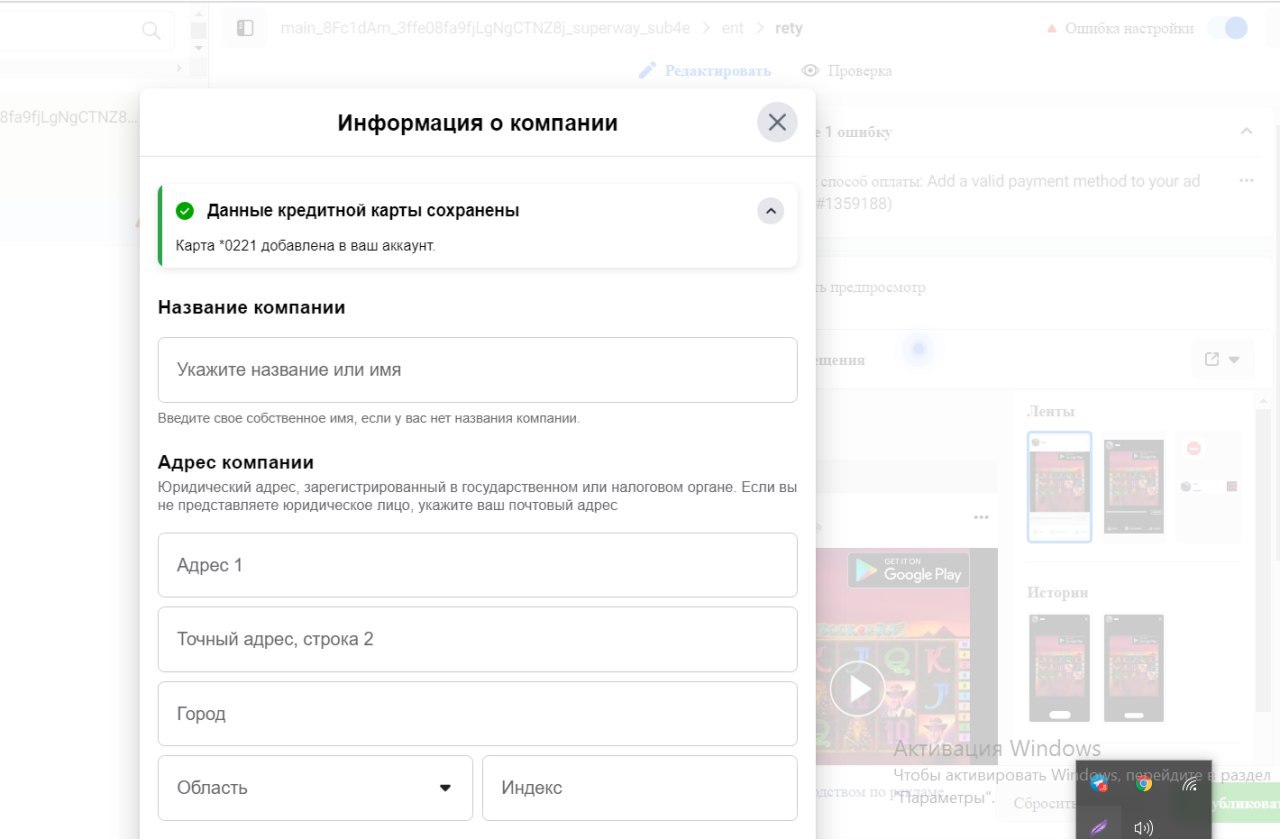Viewport: 1280px width, 839px height.
Task: Select the first feed placement thumbnail
Action: coord(1059,486)
